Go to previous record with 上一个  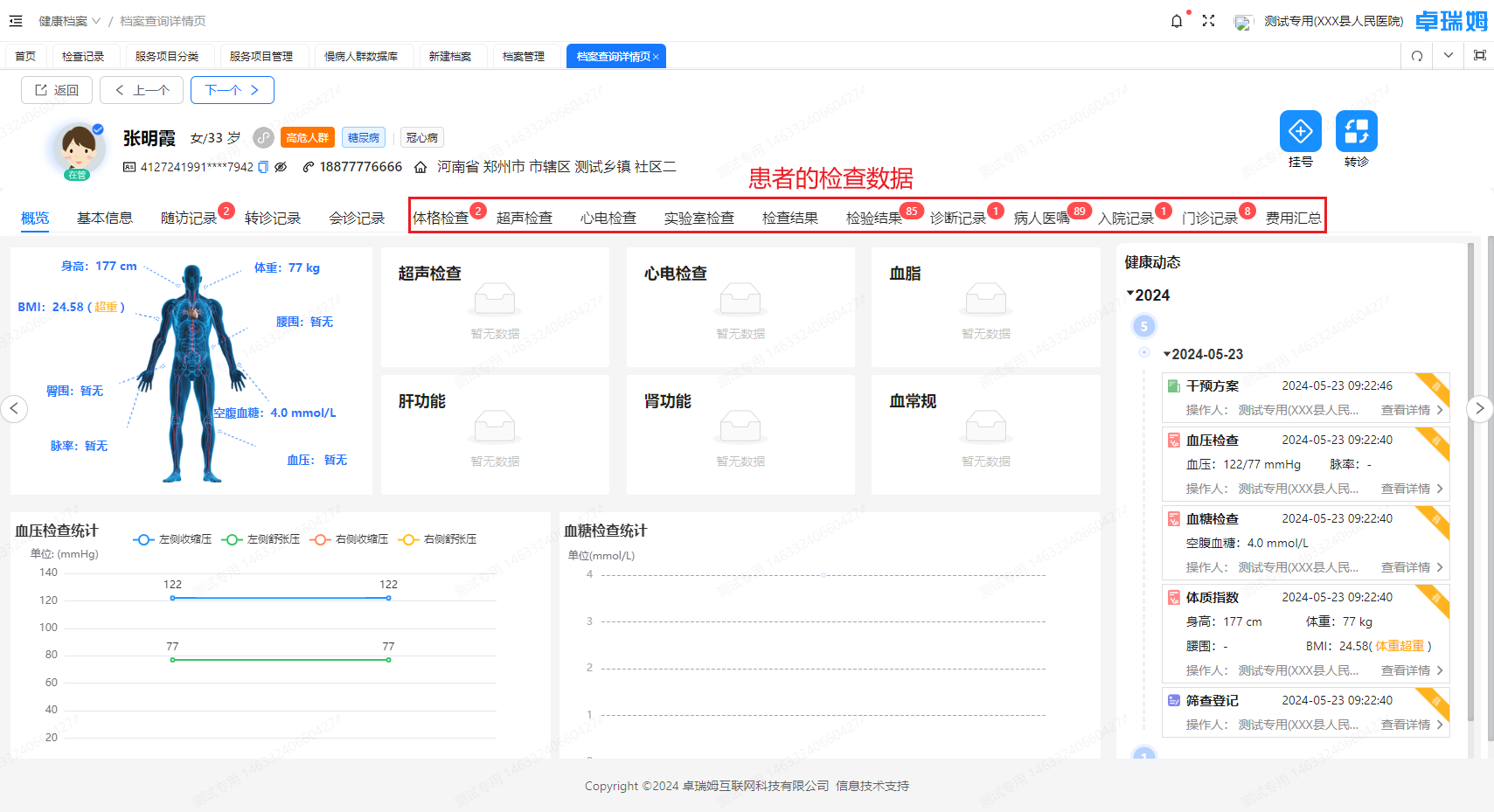click(x=142, y=90)
